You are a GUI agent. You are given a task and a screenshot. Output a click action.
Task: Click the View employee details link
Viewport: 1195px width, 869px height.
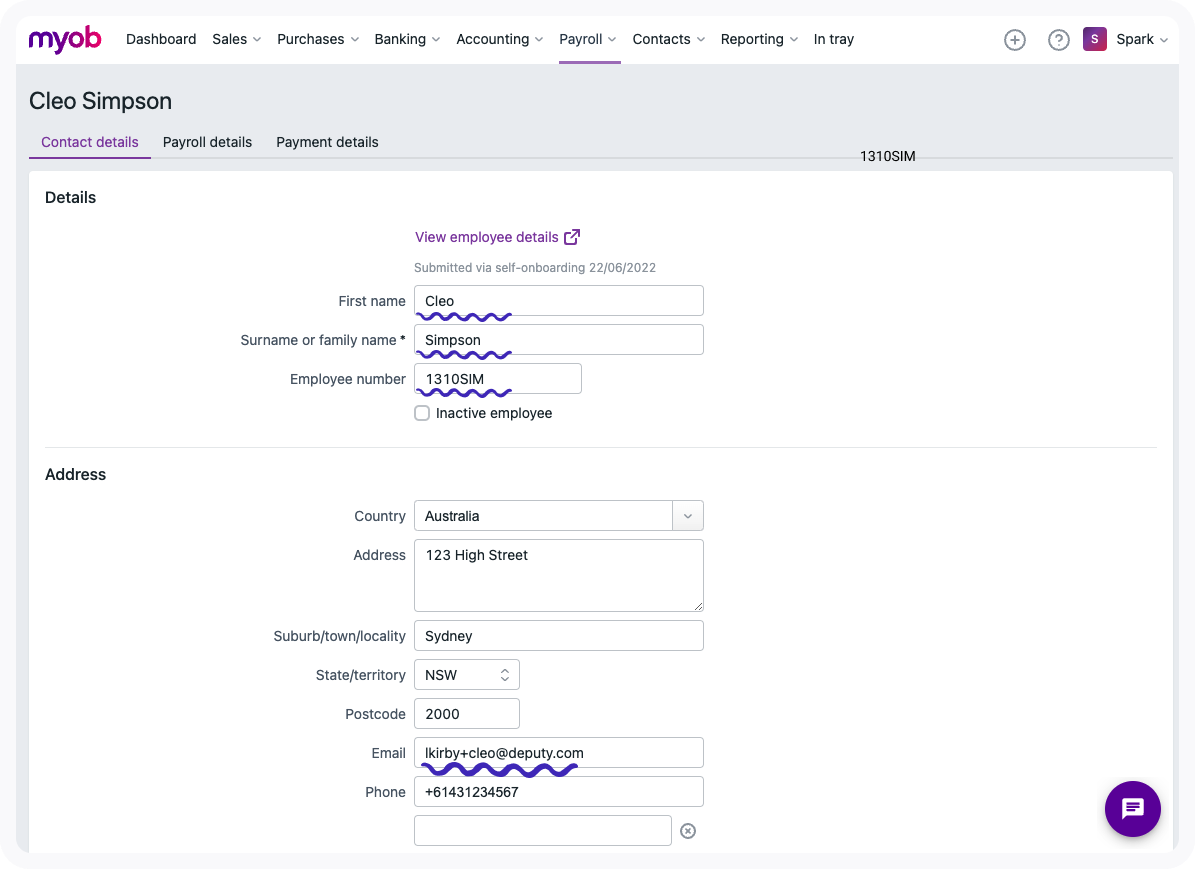click(488, 237)
